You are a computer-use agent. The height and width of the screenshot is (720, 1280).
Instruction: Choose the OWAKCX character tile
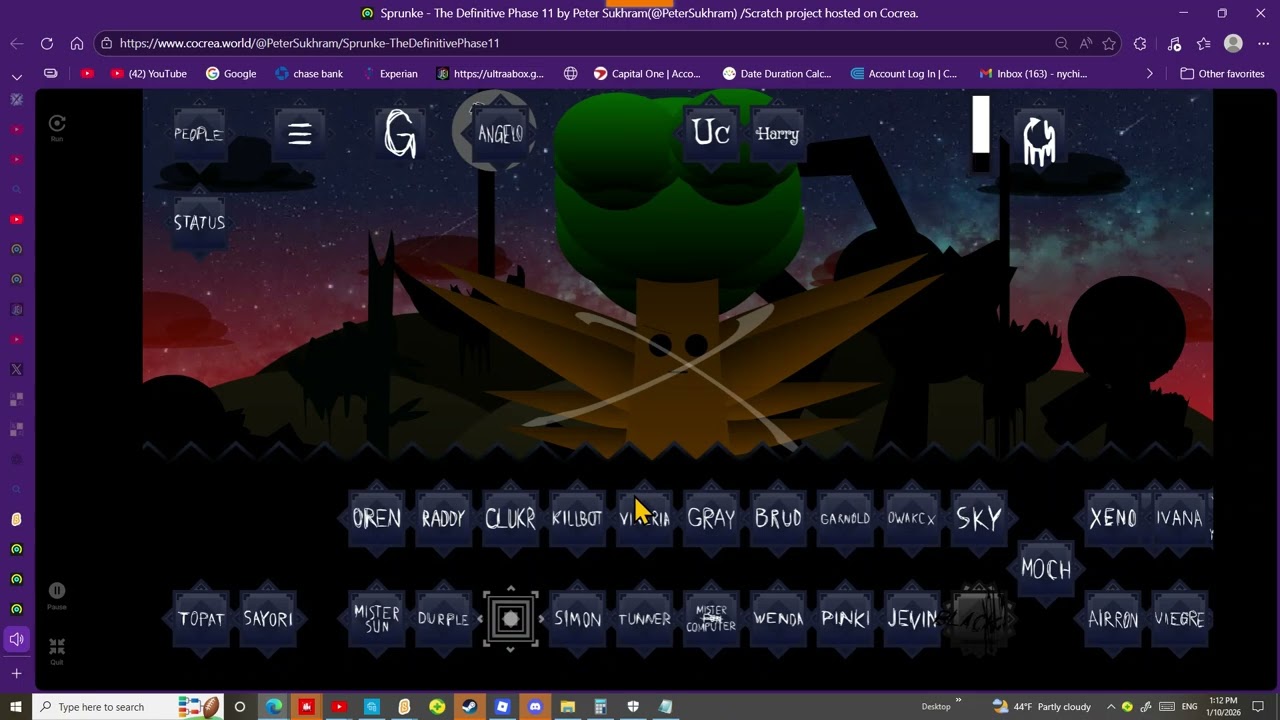(912, 518)
